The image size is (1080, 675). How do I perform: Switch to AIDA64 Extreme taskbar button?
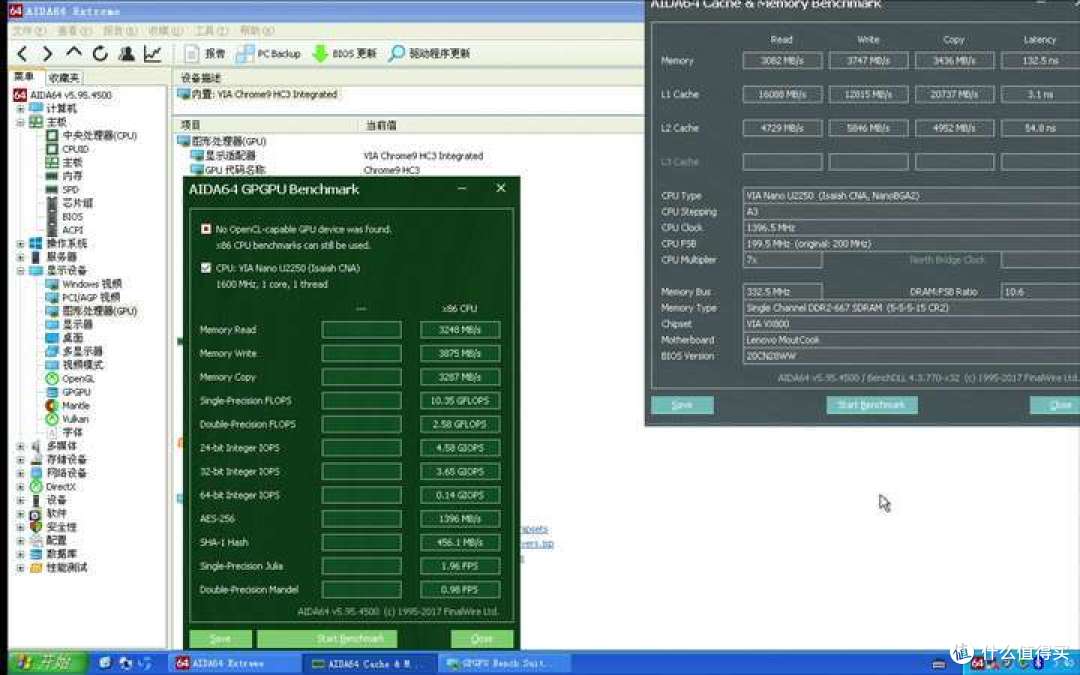[234, 663]
